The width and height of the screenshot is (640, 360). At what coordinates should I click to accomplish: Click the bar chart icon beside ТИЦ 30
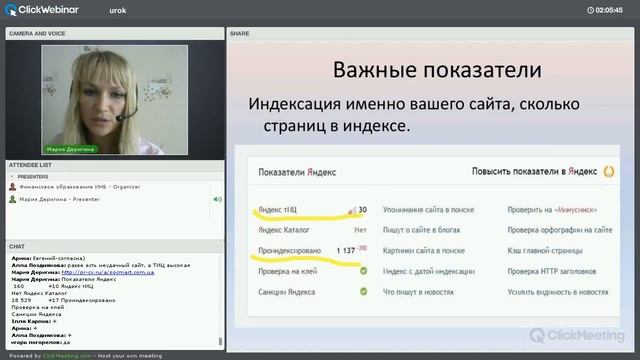click(352, 210)
